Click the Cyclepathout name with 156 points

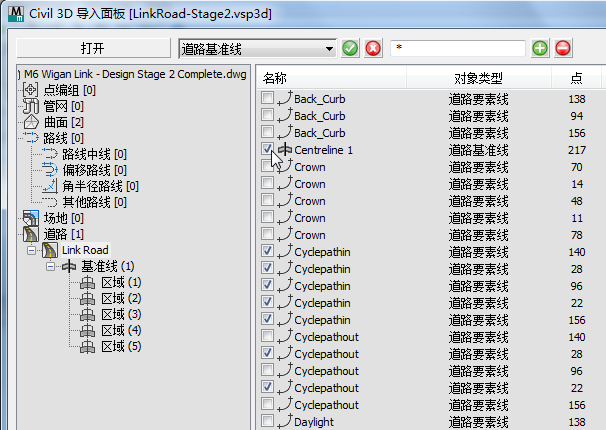tap(327, 405)
